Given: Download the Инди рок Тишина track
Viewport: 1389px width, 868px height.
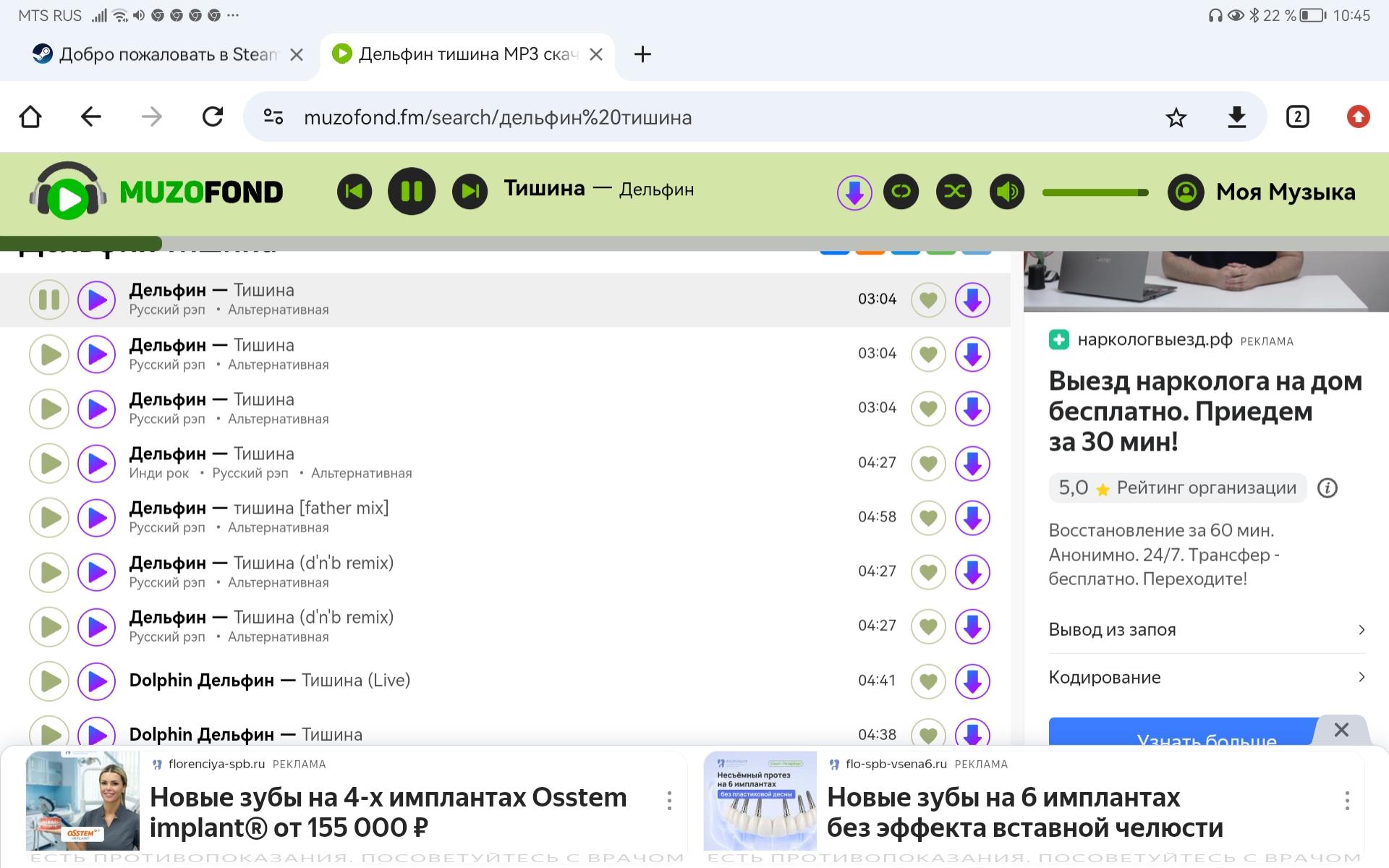Looking at the screenshot, I should [972, 463].
